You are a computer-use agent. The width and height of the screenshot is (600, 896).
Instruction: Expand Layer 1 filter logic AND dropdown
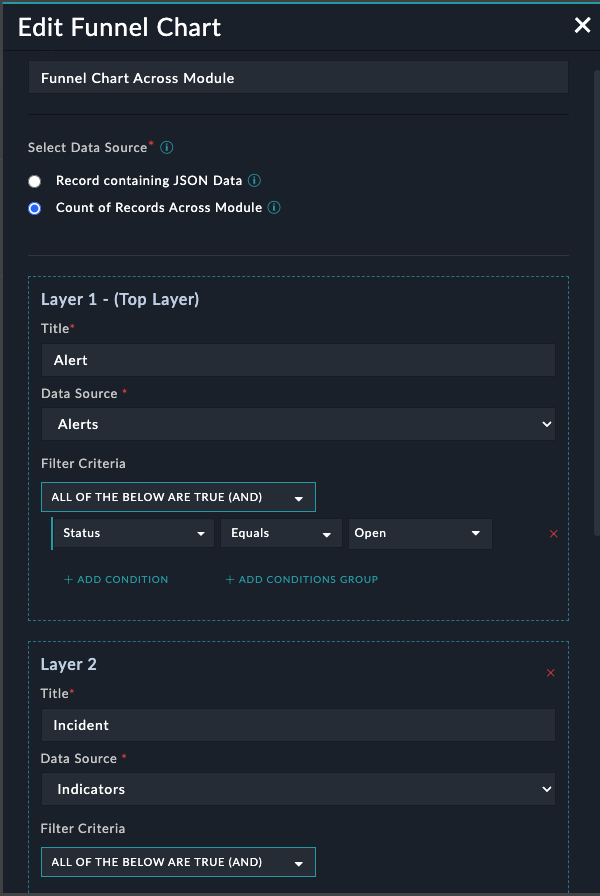[178, 497]
